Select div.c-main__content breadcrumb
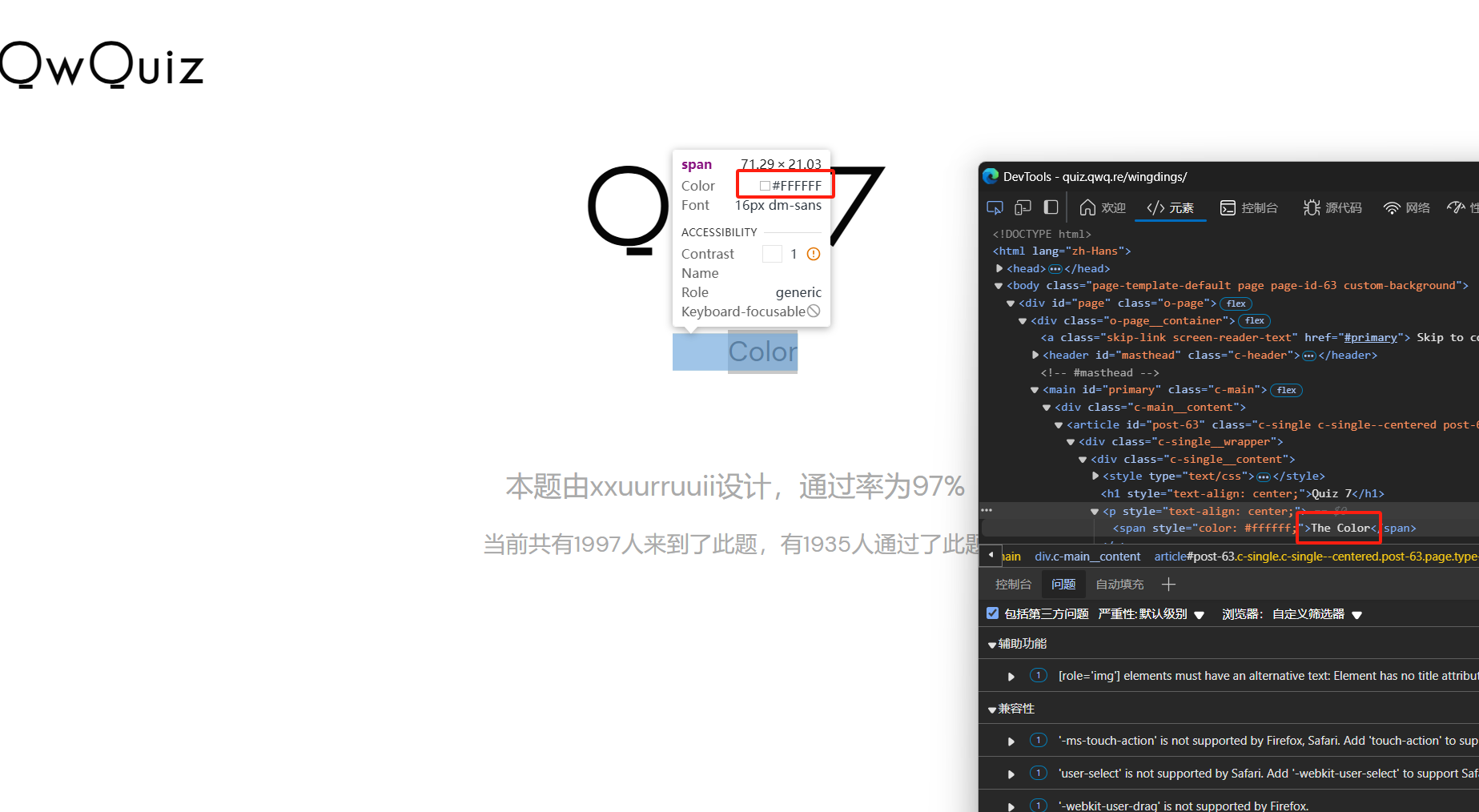 (1087, 557)
